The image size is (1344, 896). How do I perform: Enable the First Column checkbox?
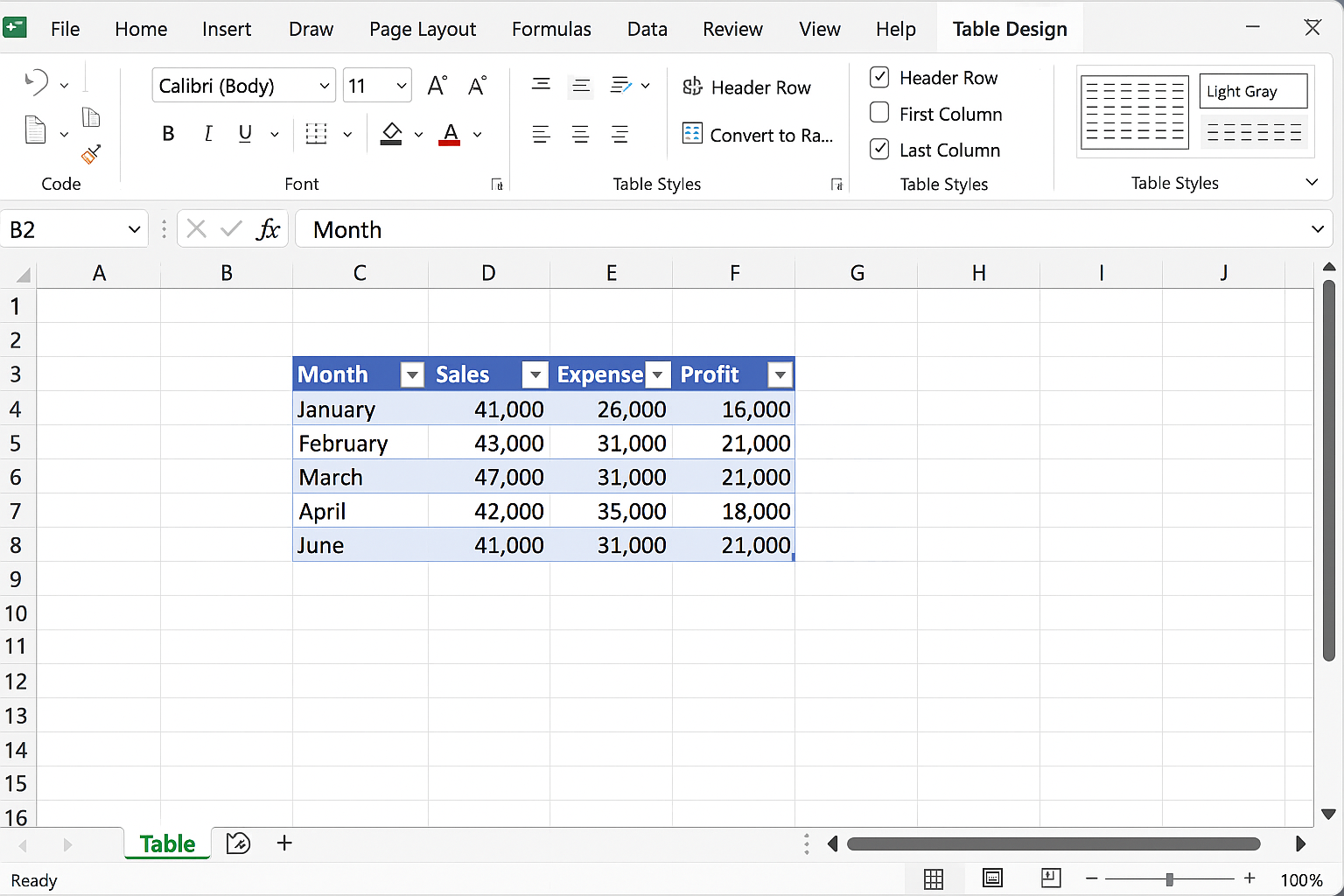point(879,113)
